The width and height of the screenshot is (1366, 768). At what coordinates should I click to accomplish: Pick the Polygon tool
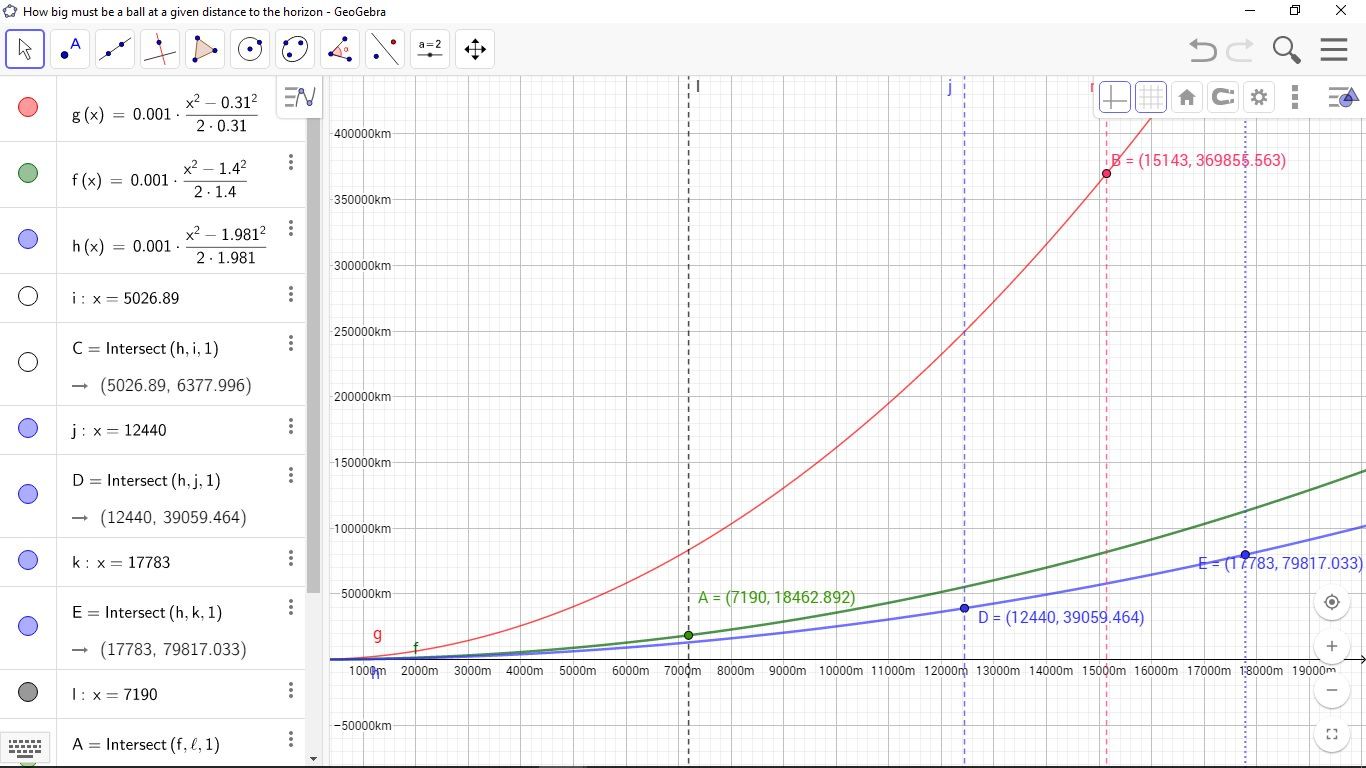pos(205,49)
